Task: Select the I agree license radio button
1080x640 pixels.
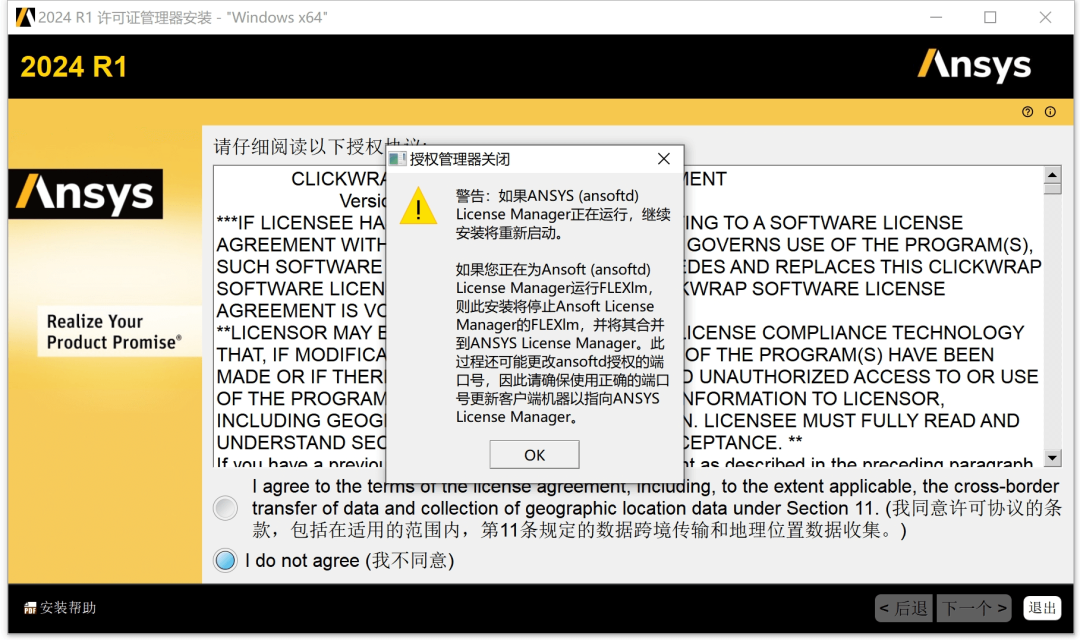Action: [x=224, y=508]
